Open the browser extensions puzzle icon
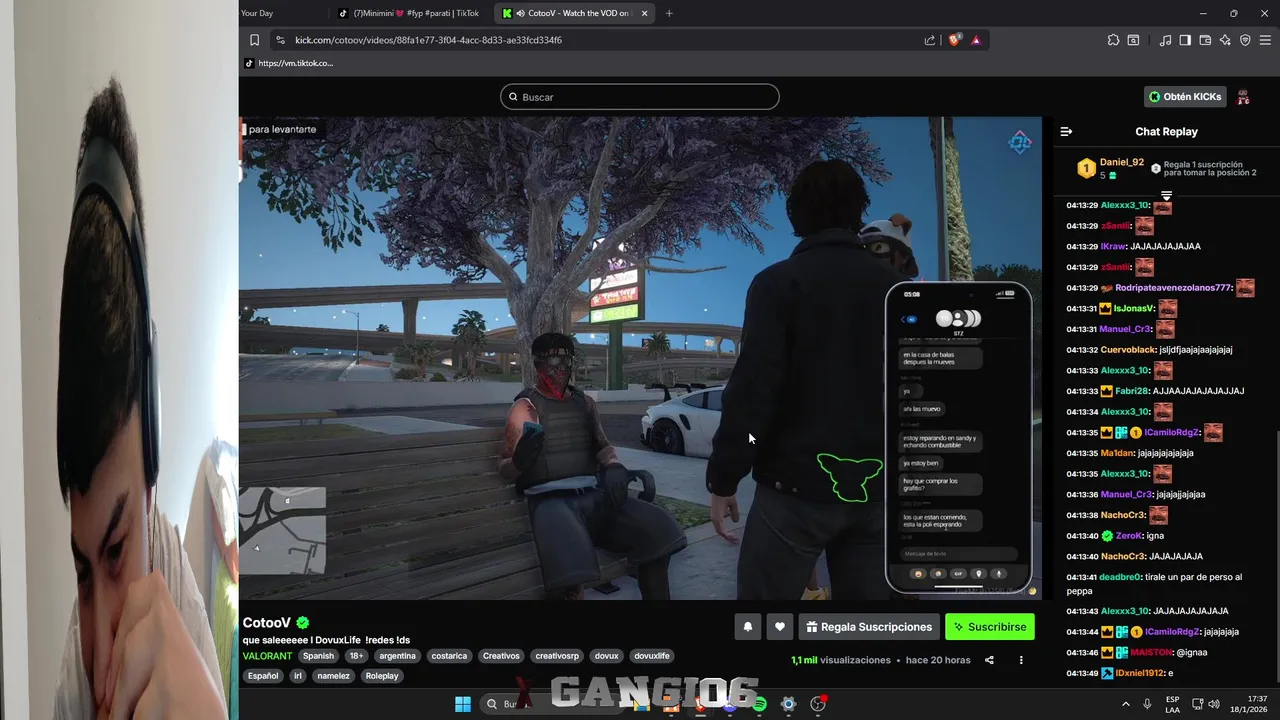Screen dimensions: 1280x720 pos(1113,40)
